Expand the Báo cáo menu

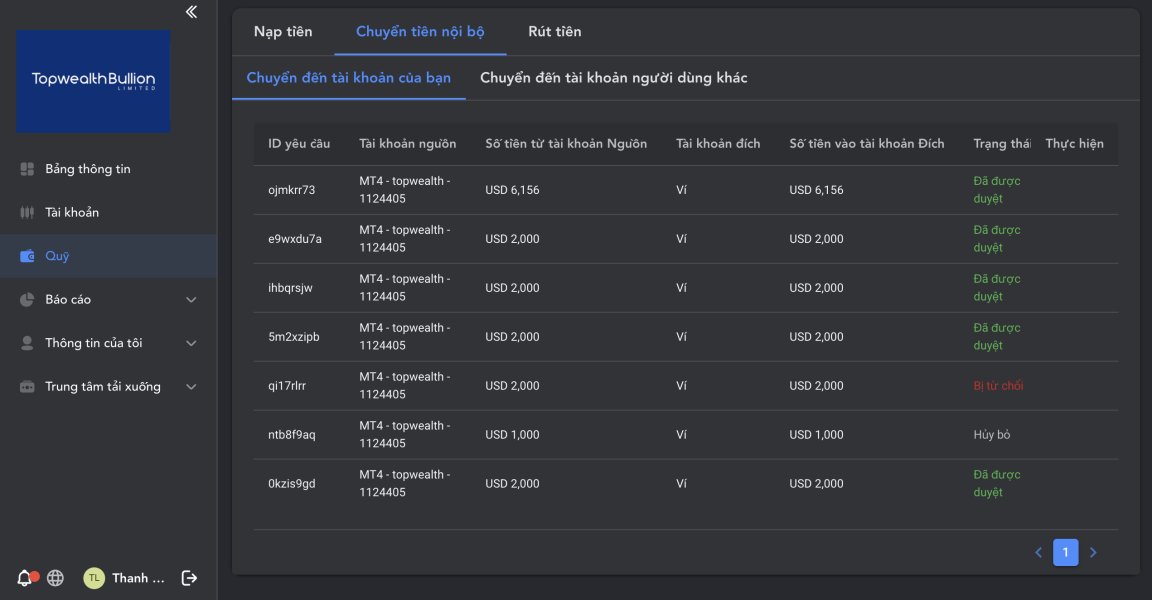point(191,300)
